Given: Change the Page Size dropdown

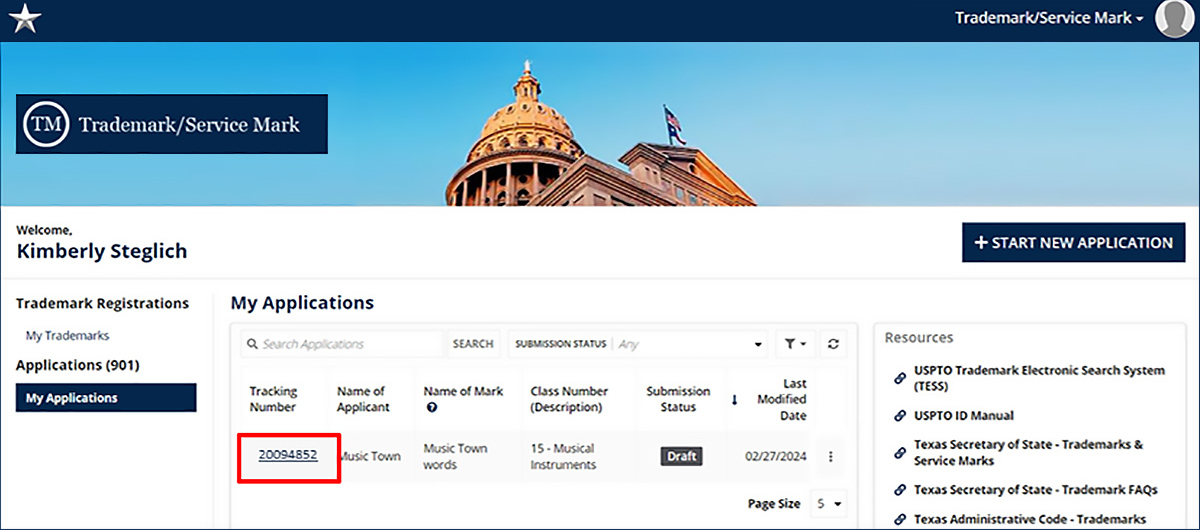Looking at the screenshot, I should pyautogui.click(x=829, y=504).
